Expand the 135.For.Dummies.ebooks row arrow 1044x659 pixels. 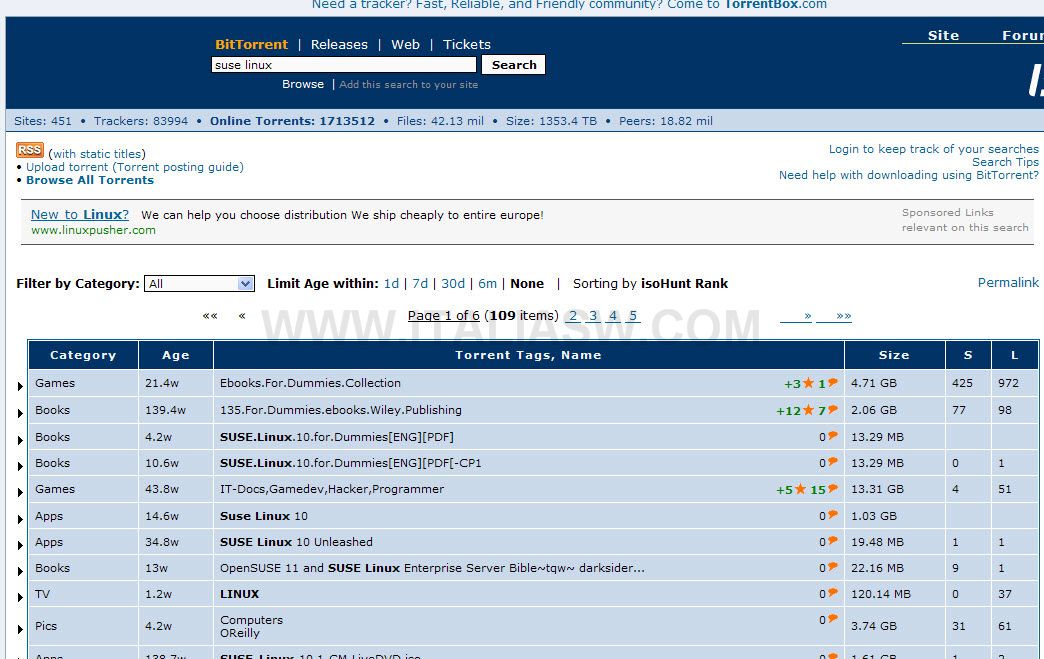point(20,413)
